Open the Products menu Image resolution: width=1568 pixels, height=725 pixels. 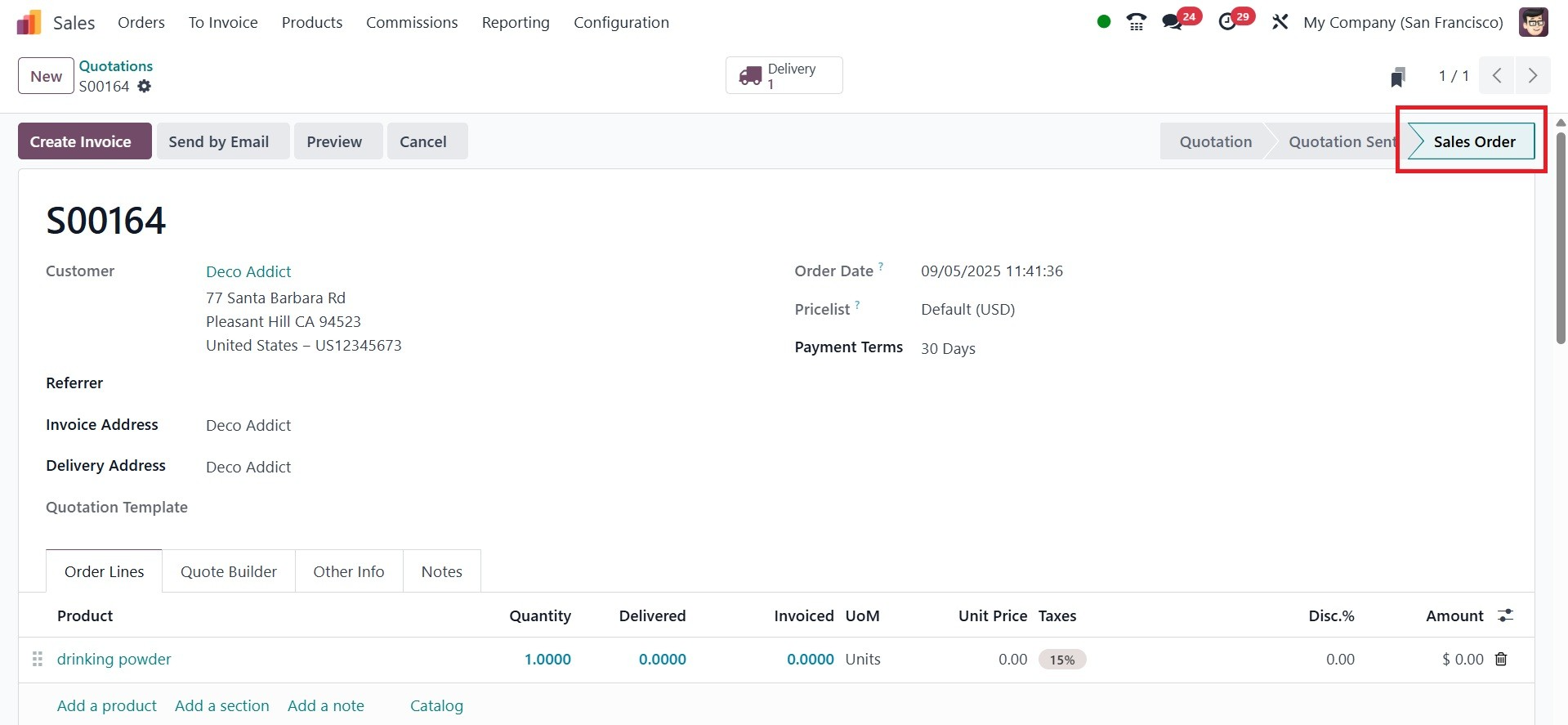312,22
